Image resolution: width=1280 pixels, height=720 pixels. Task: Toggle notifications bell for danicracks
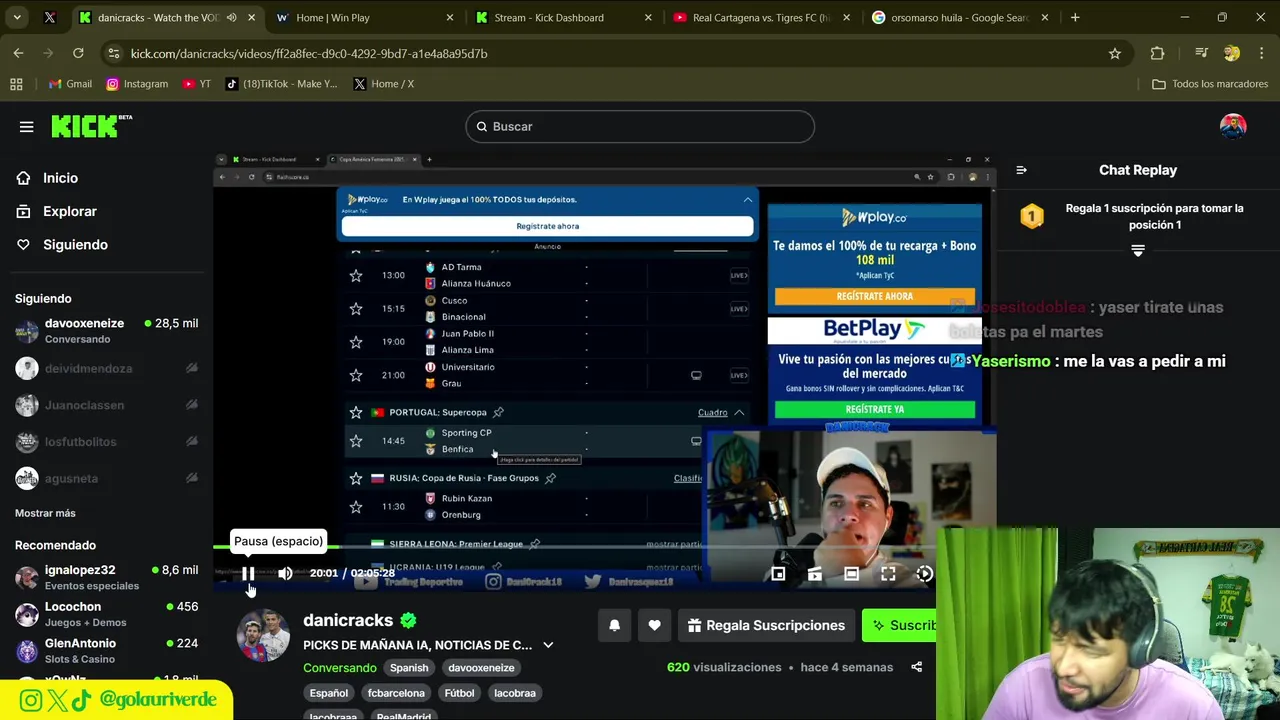tap(615, 625)
